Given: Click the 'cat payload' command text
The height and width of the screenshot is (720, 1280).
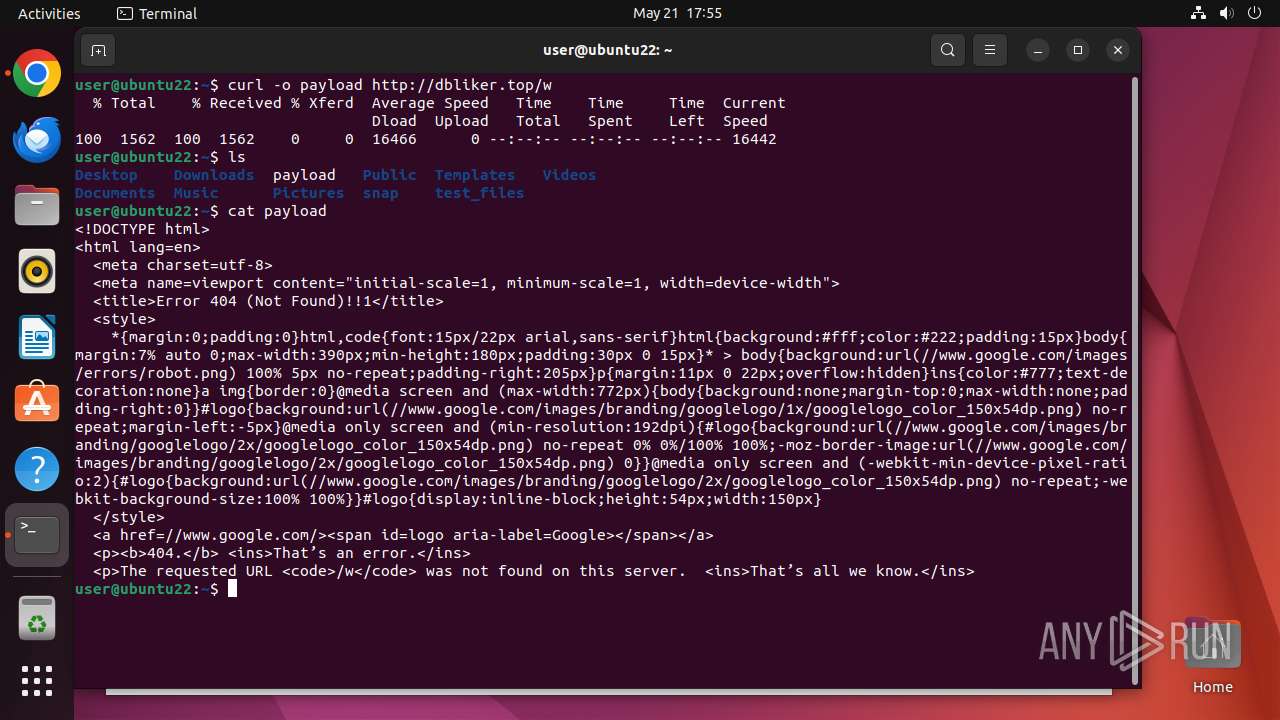Looking at the screenshot, I should coord(277,211).
